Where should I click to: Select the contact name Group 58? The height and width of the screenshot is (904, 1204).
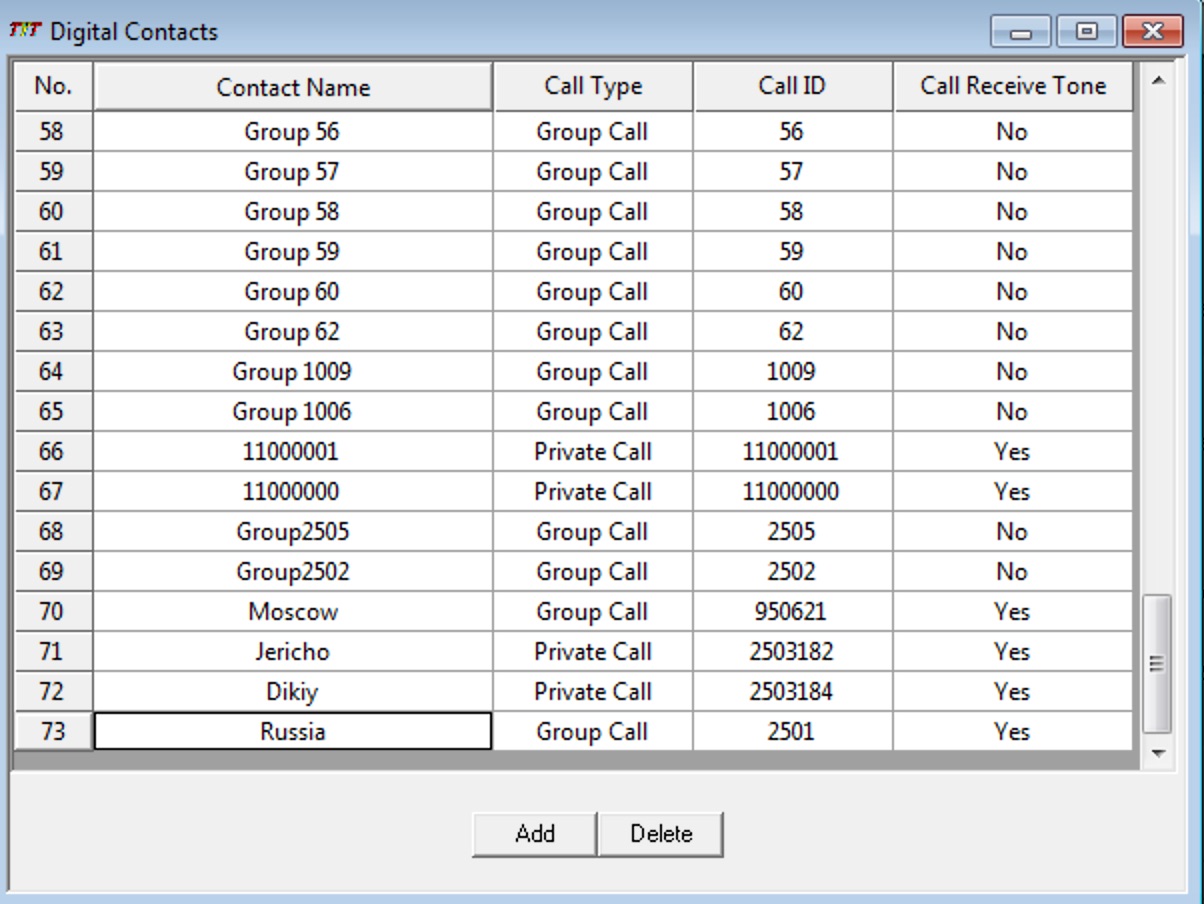pos(293,211)
